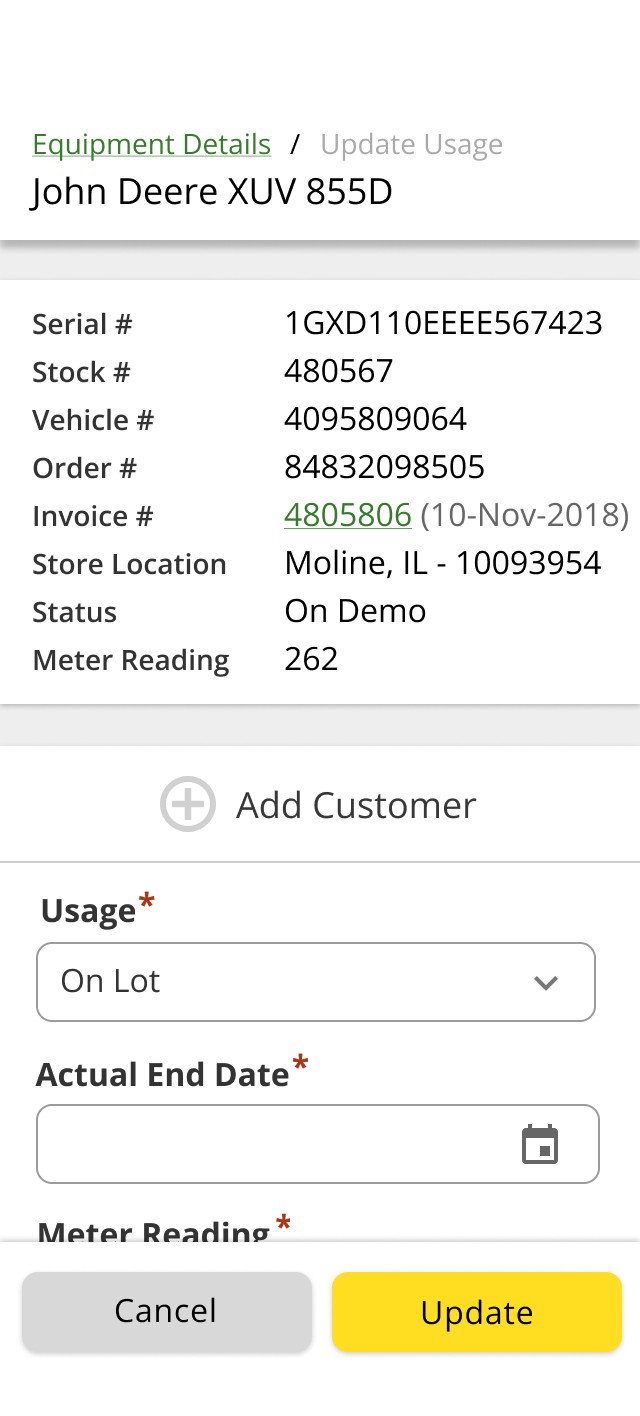
Task: Click the Usage dropdown chevron arrow
Action: point(546,983)
